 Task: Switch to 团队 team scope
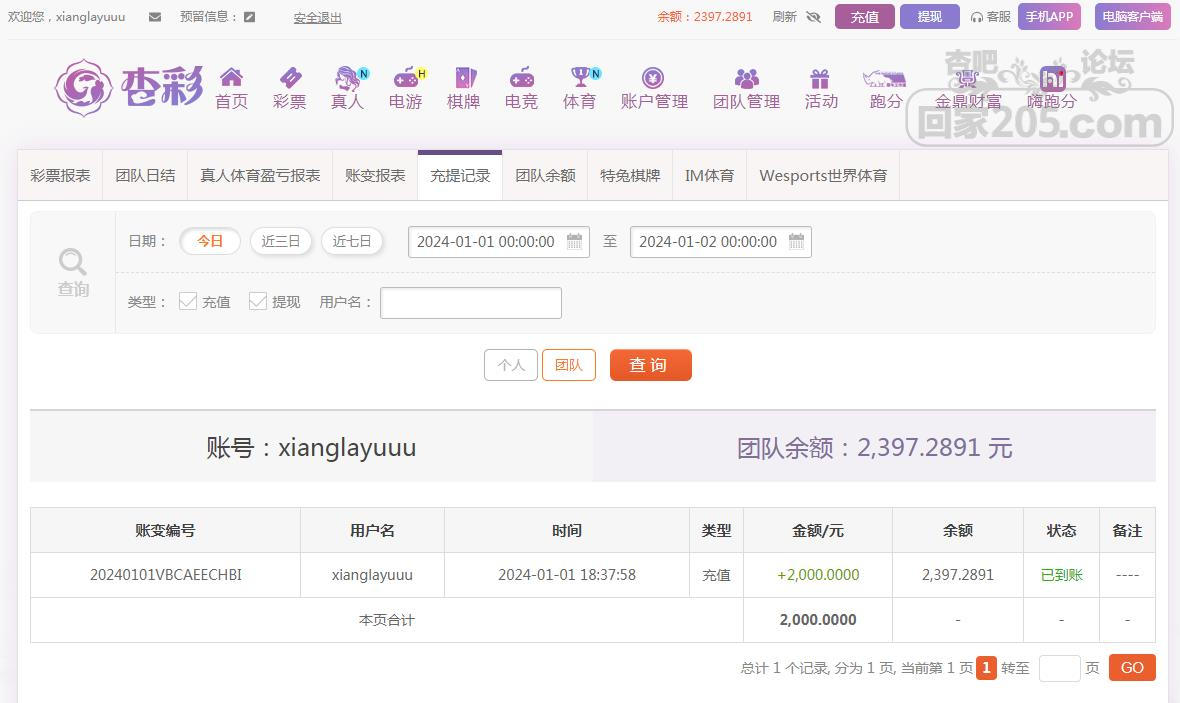coord(569,365)
